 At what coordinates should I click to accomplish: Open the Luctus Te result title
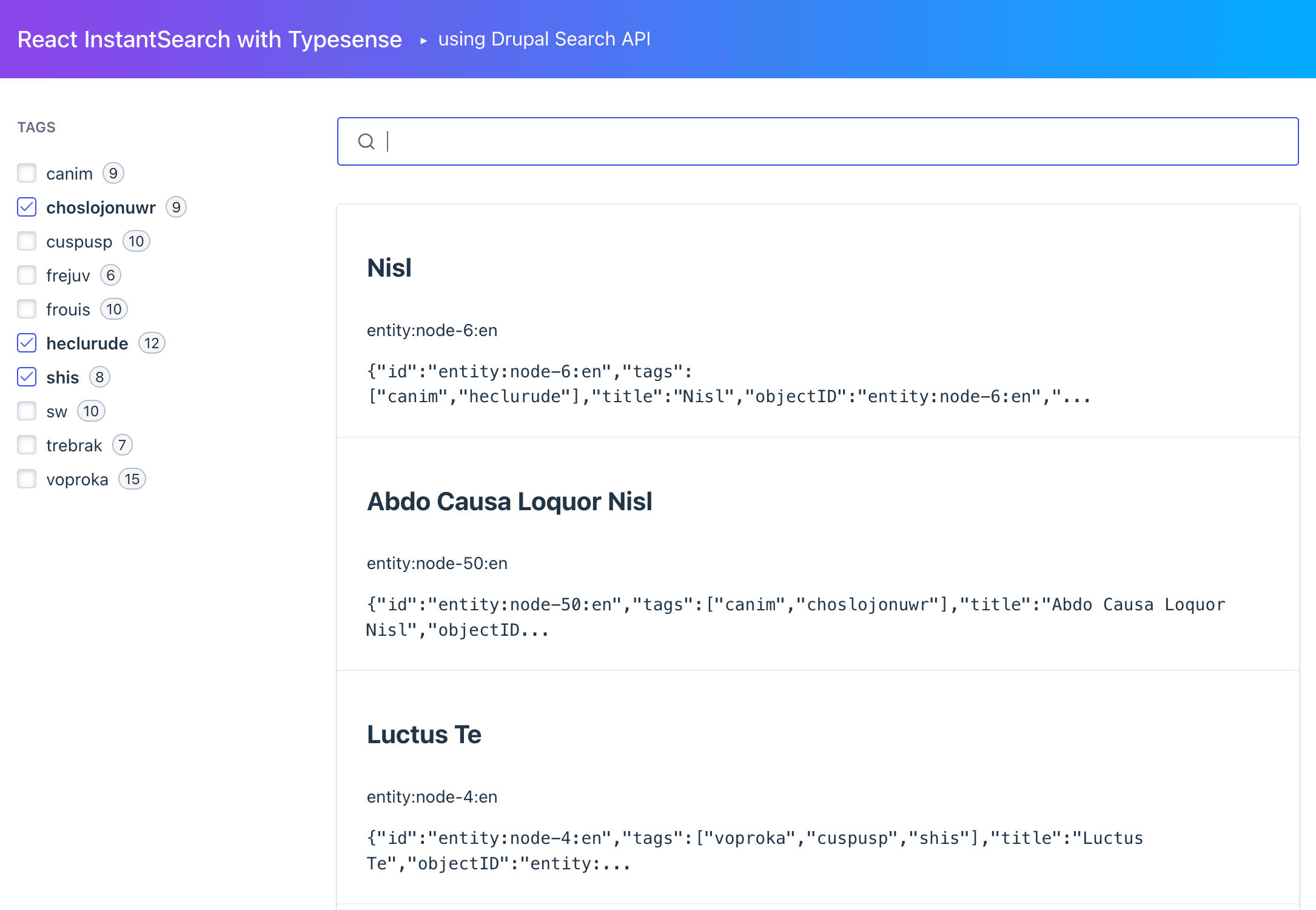point(424,735)
